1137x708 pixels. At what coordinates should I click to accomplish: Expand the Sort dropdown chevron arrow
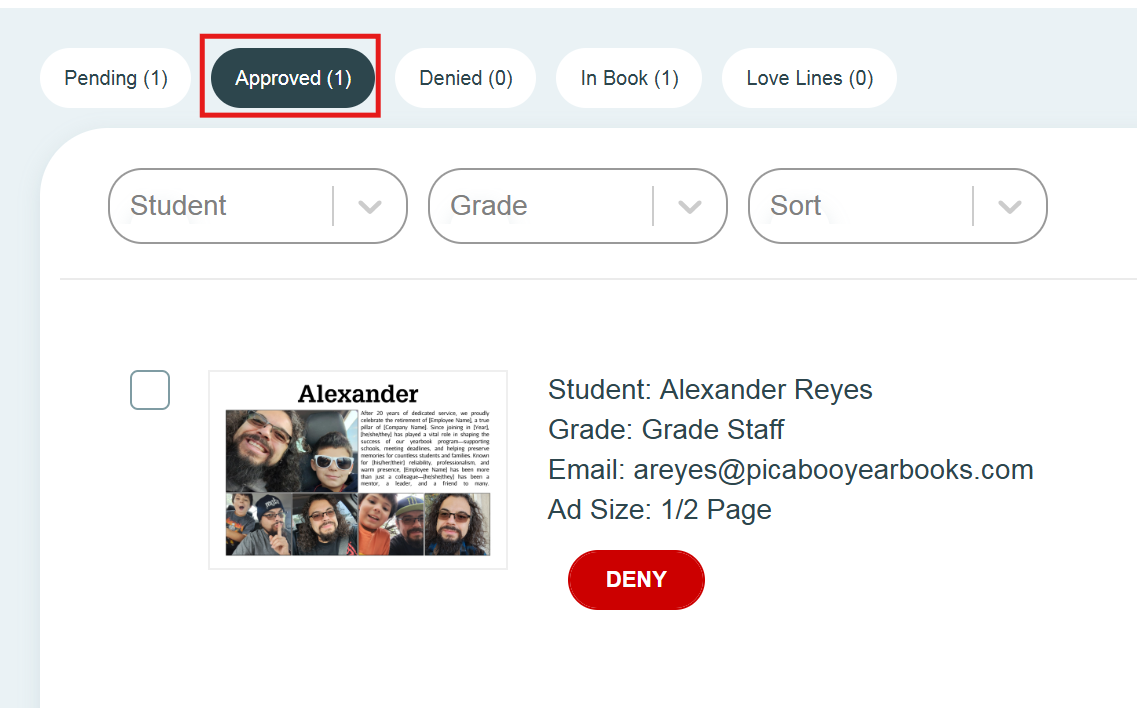[x=1010, y=207]
